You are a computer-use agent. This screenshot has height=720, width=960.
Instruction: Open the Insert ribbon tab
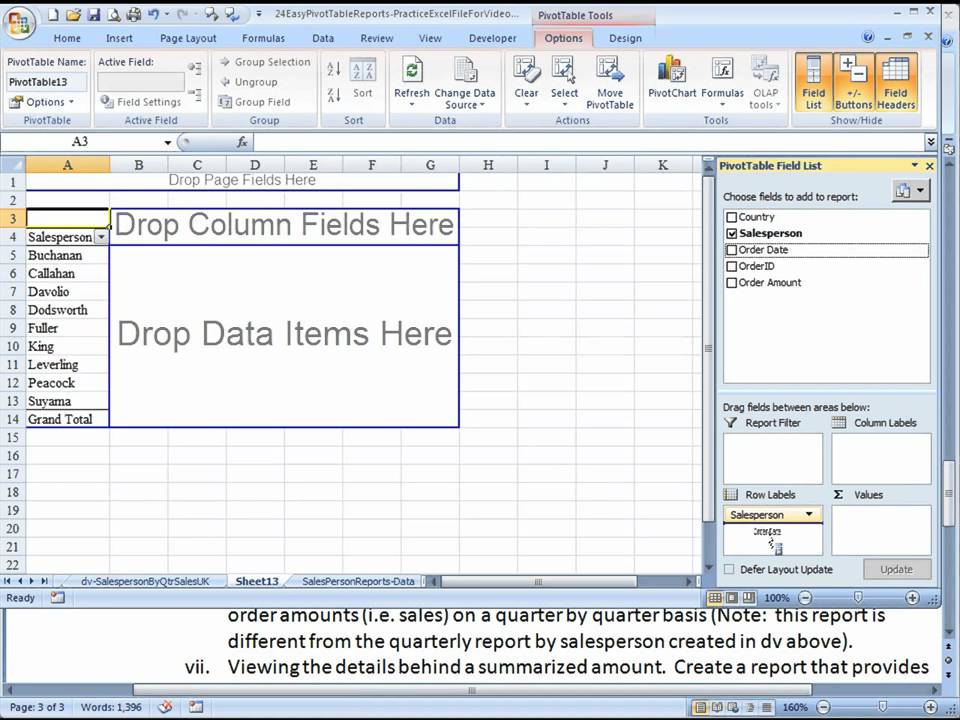click(x=119, y=38)
